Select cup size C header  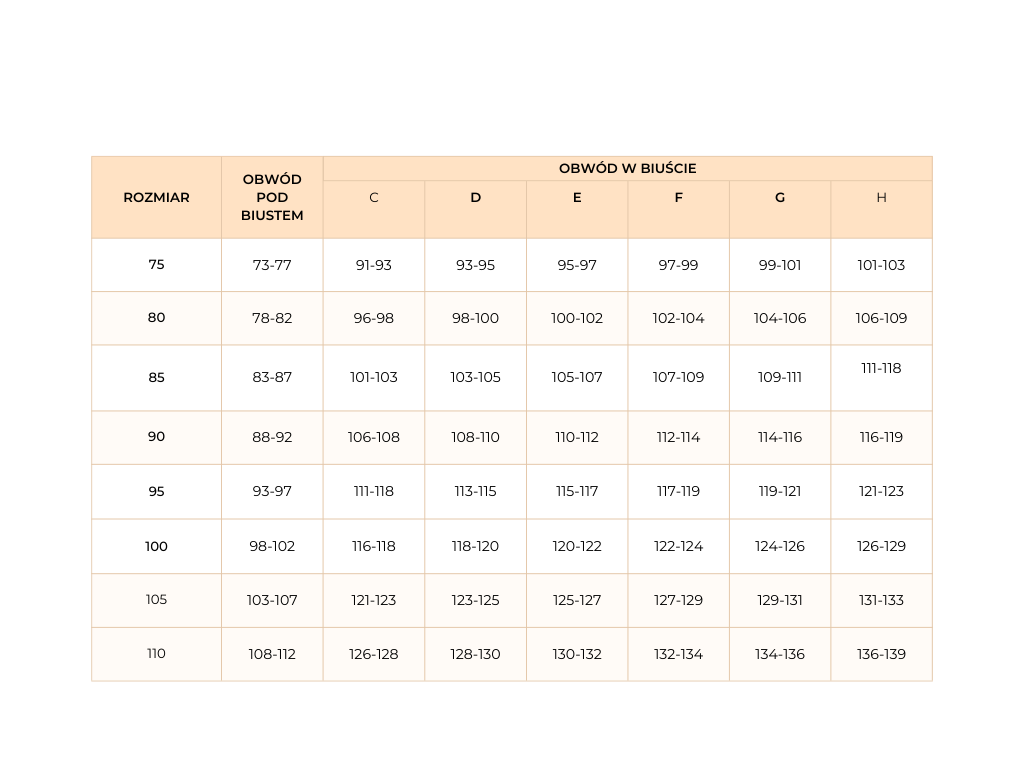coord(374,197)
